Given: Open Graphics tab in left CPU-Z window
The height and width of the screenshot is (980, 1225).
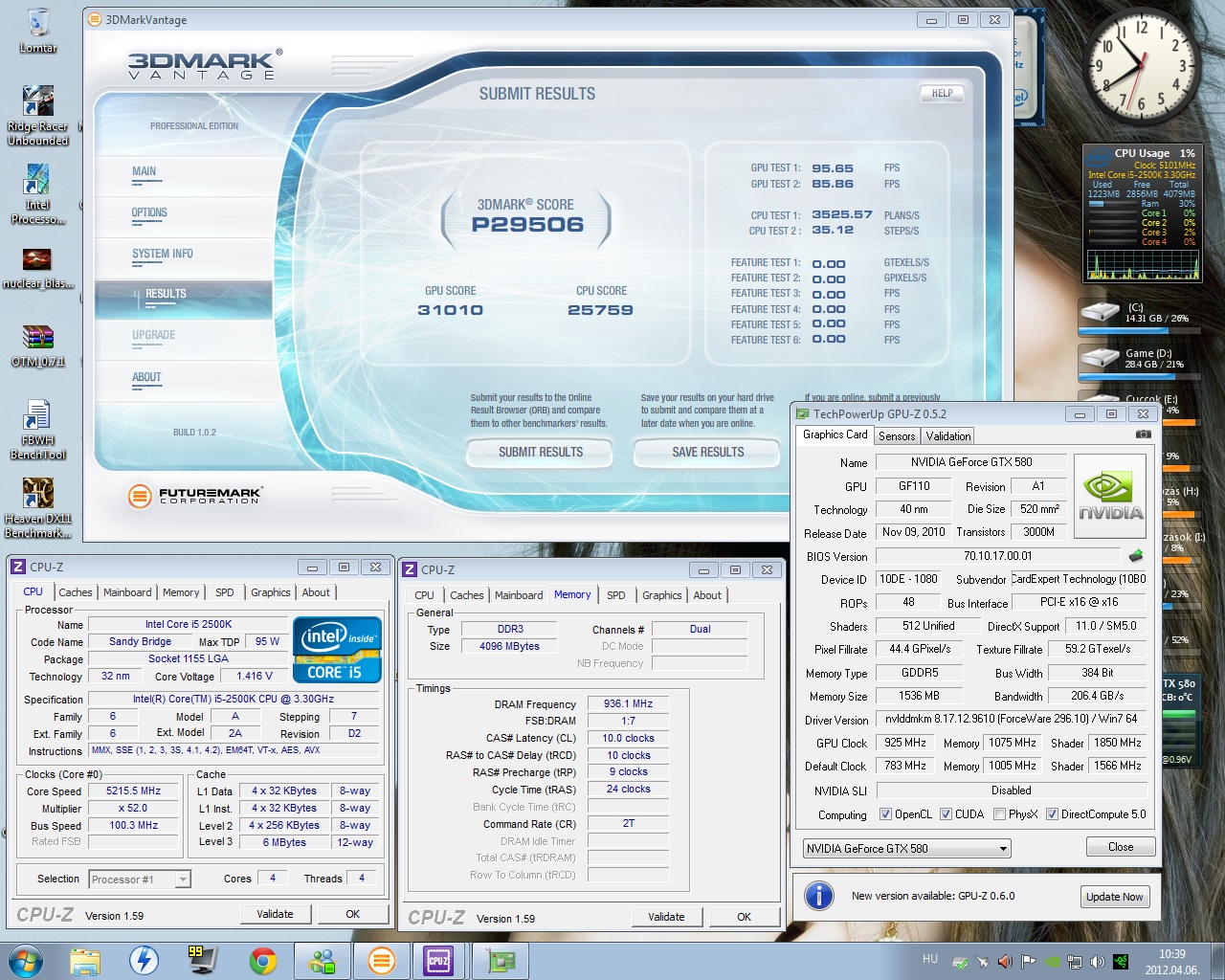Looking at the screenshot, I should click(x=271, y=592).
